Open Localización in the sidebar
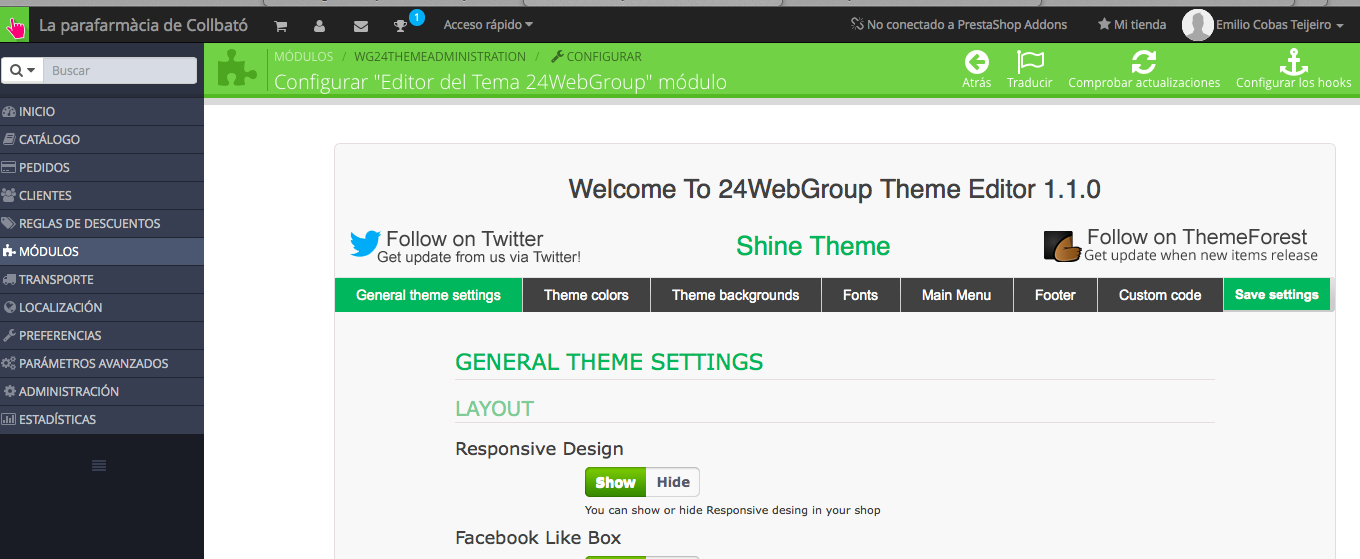The width and height of the screenshot is (1360, 559). 102,308
